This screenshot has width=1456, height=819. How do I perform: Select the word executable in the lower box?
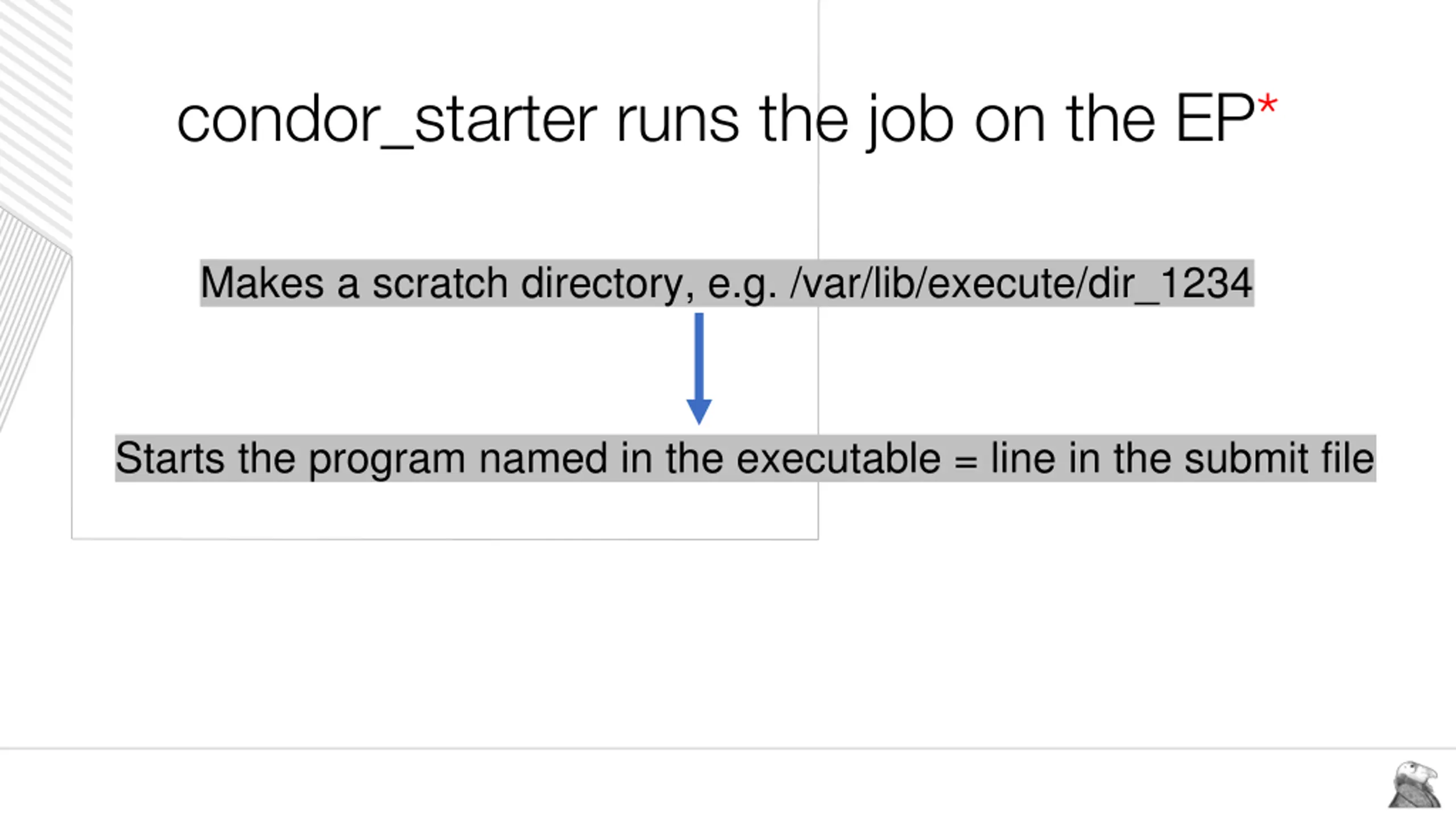coord(838,458)
